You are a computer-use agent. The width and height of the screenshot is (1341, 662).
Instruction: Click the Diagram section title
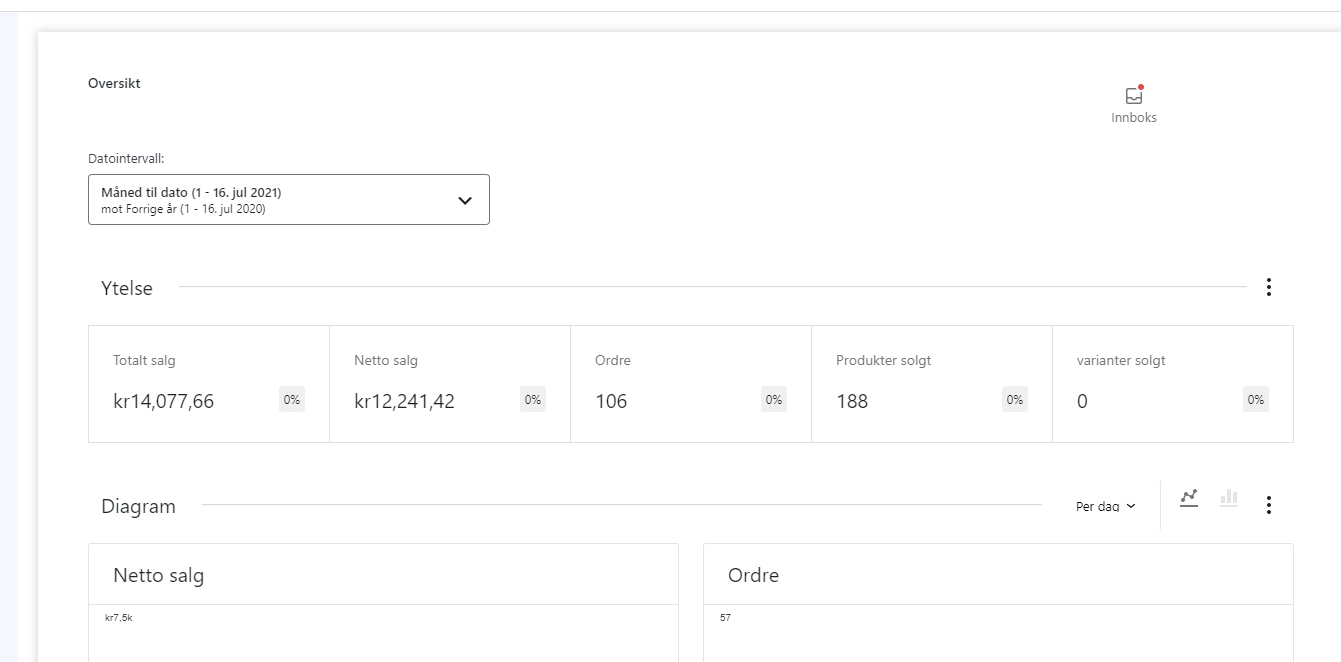(x=138, y=506)
